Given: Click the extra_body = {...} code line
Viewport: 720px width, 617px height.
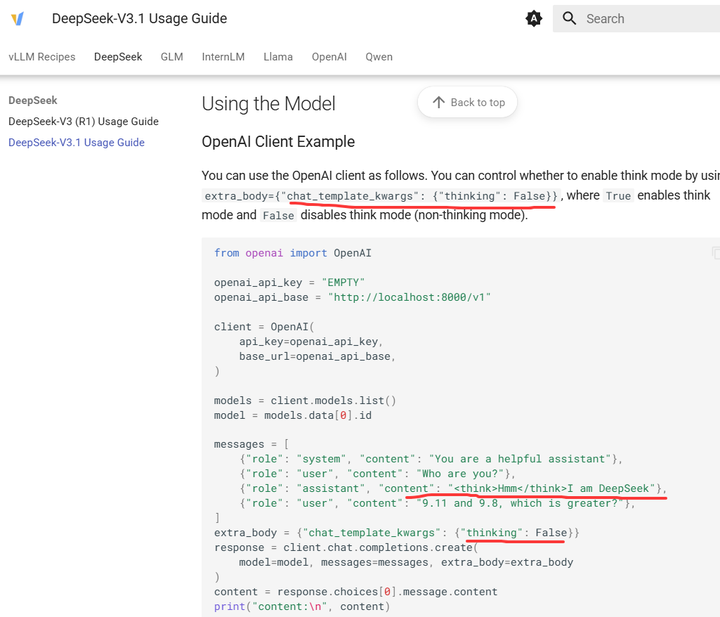Looking at the screenshot, I should (x=397, y=533).
